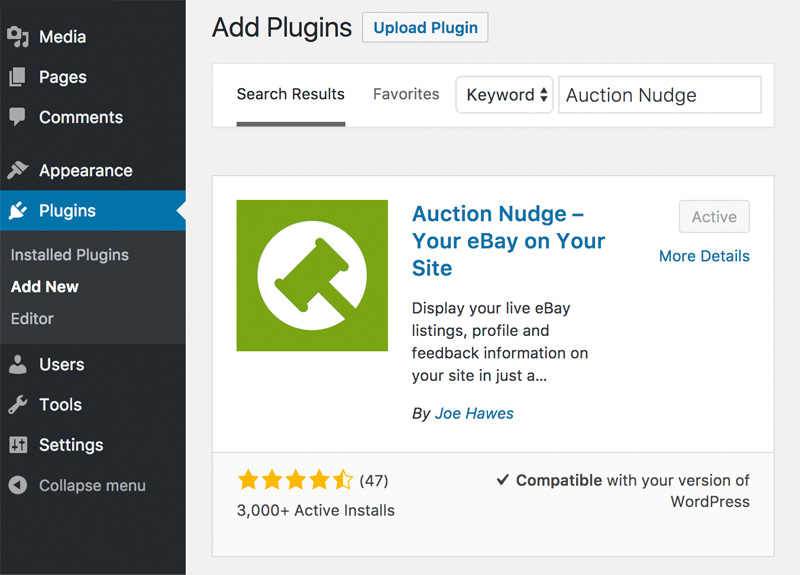Click the Upload Plugin button
Image resolution: width=800 pixels, height=575 pixels.
click(425, 28)
